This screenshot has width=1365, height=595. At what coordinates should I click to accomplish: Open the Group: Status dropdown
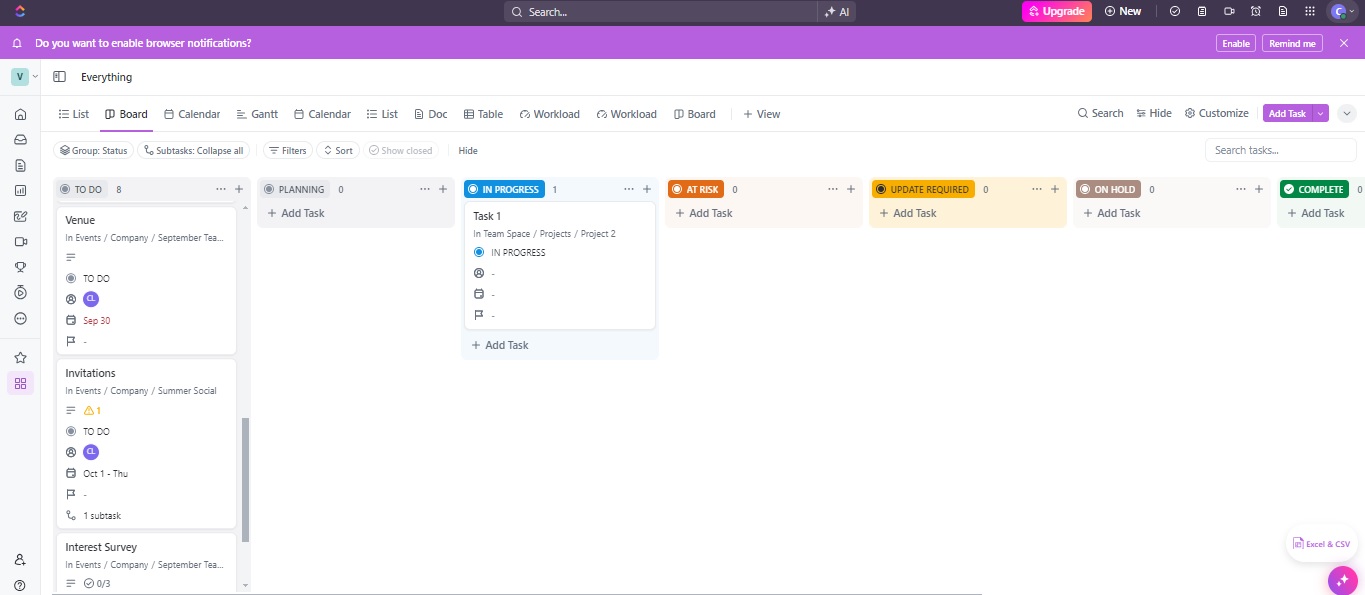pyautogui.click(x=93, y=150)
